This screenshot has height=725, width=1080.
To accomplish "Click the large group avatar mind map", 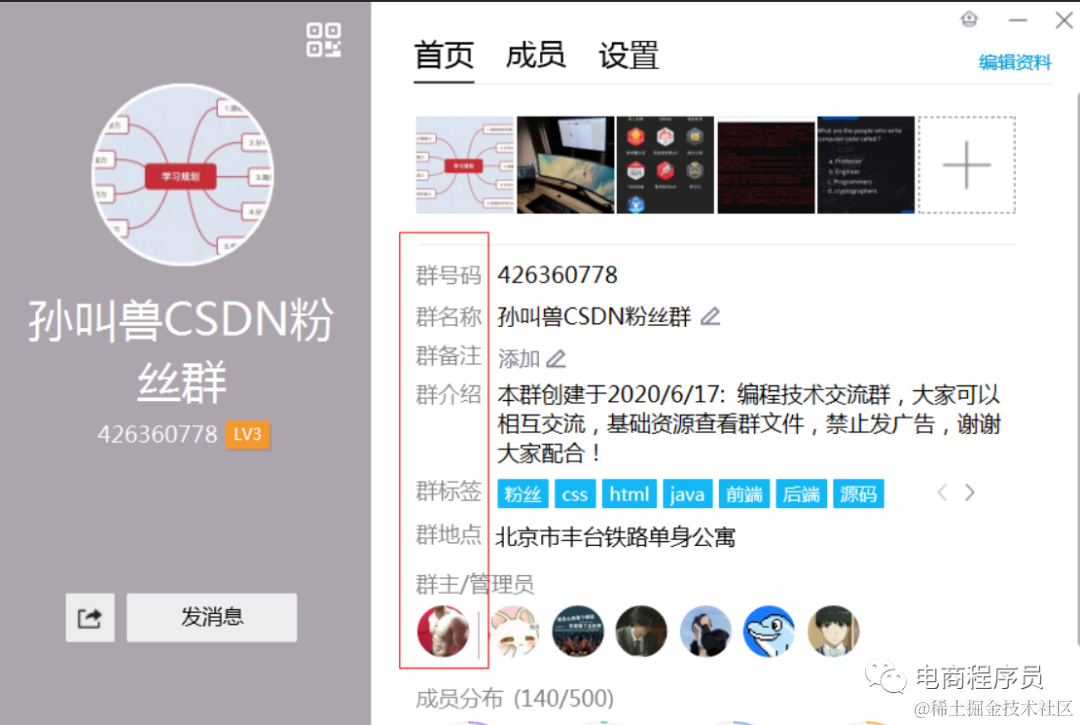I will coord(183,175).
